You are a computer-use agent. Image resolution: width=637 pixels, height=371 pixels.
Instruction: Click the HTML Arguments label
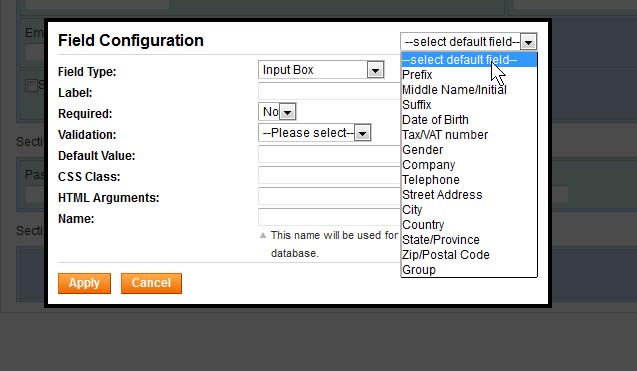point(108,198)
